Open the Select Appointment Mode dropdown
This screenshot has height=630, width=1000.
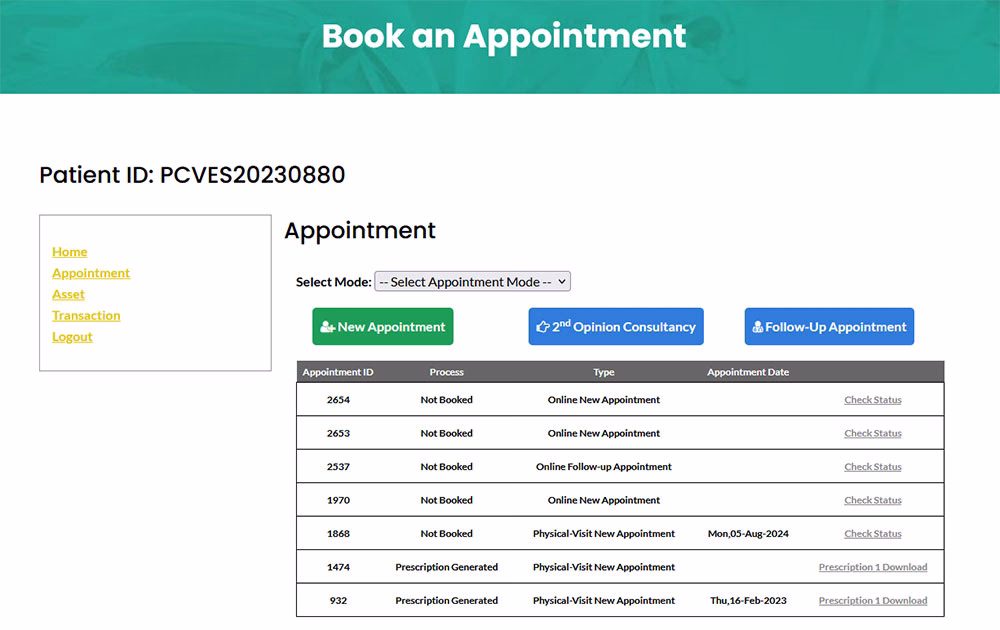[471, 281]
